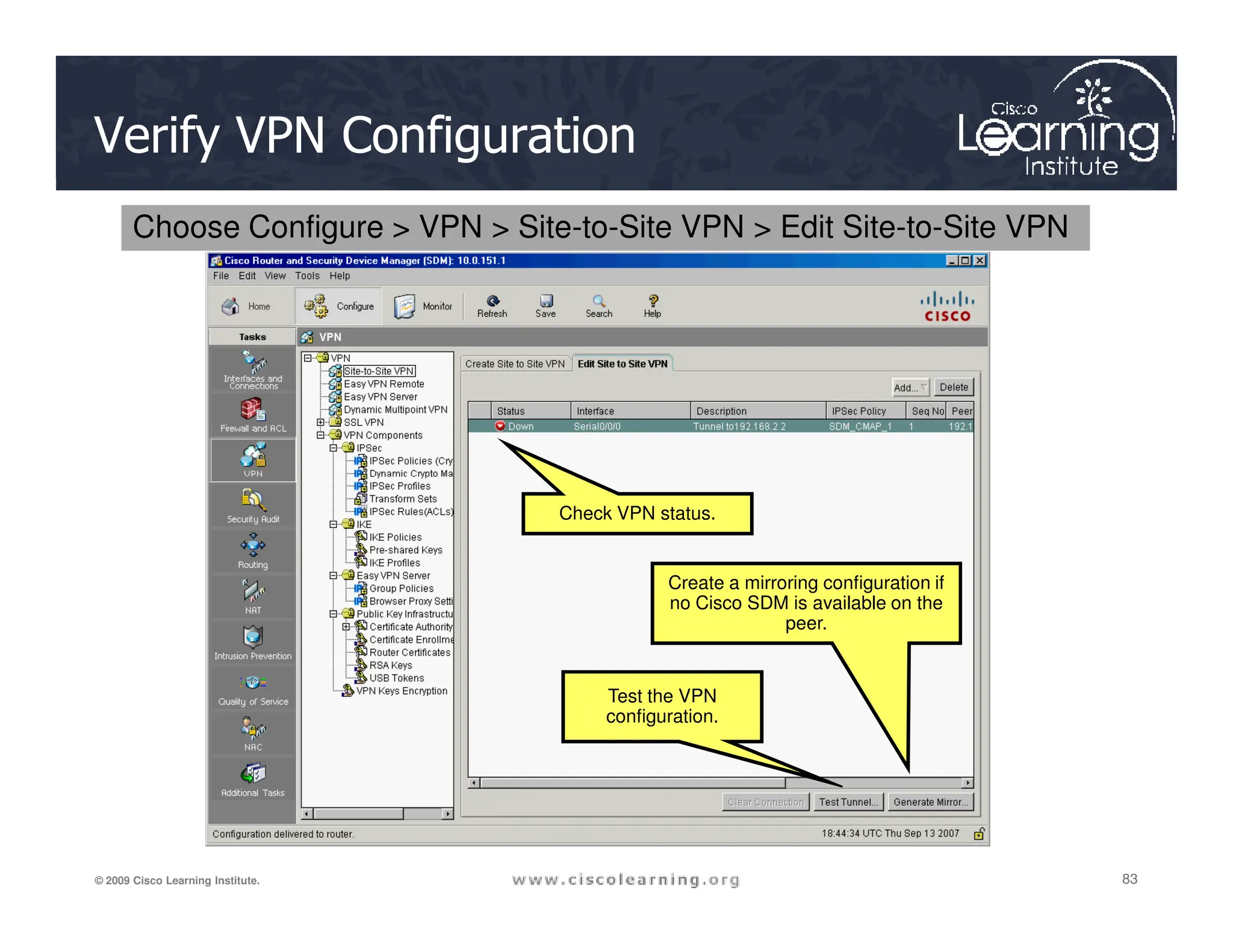The width and height of the screenshot is (1233, 952).
Task: Click the Delete button
Action: (x=954, y=388)
